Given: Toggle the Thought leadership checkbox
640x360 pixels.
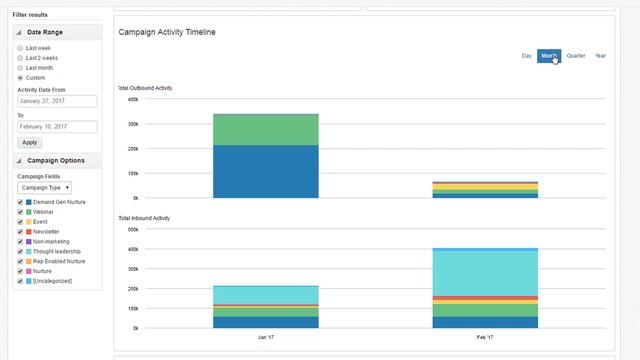Looking at the screenshot, I should [20, 251].
